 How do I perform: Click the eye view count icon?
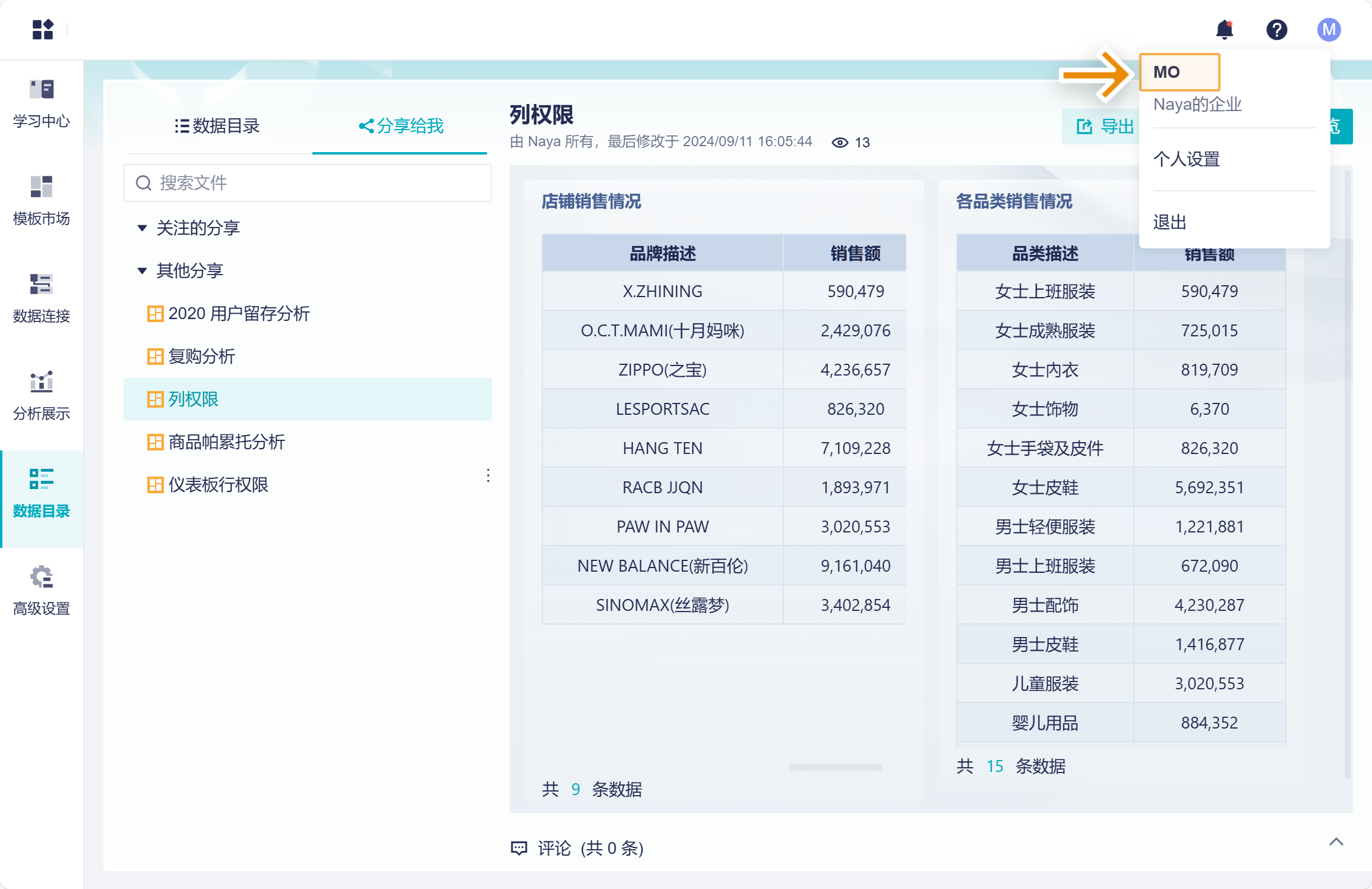(839, 143)
